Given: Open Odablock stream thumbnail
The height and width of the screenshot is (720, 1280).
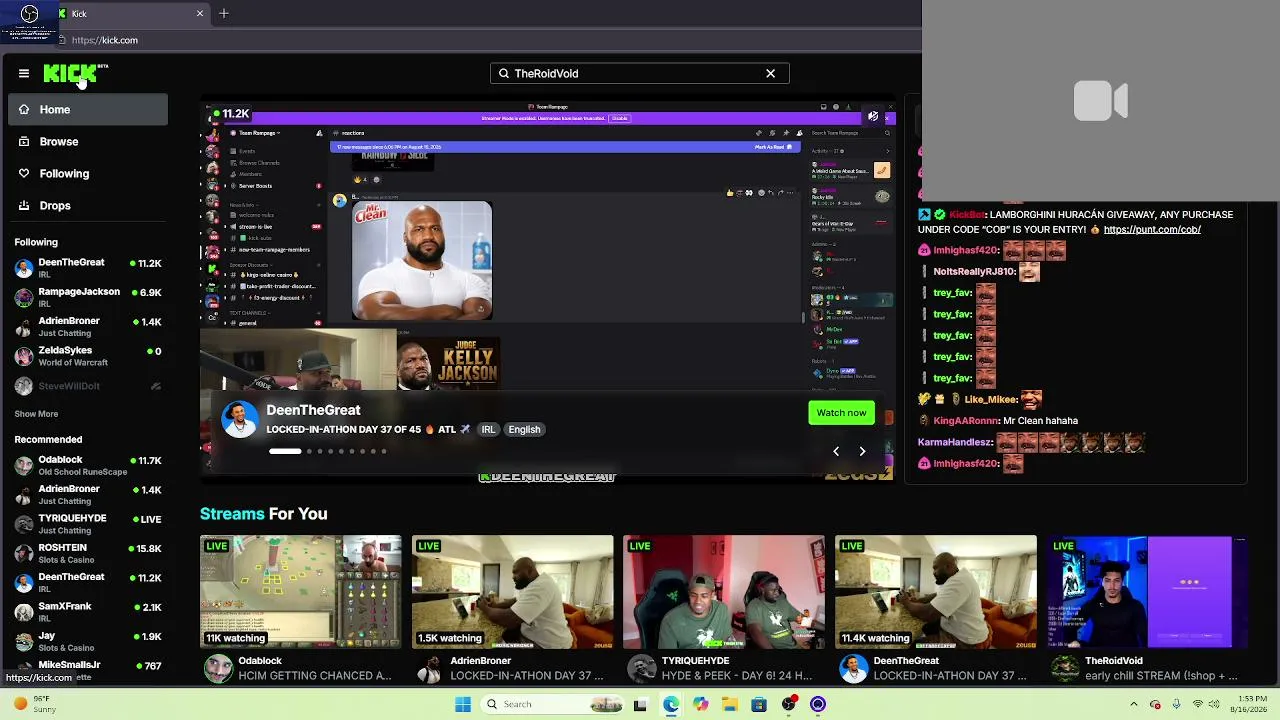Looking at the screenshot, I should (301, 592).
